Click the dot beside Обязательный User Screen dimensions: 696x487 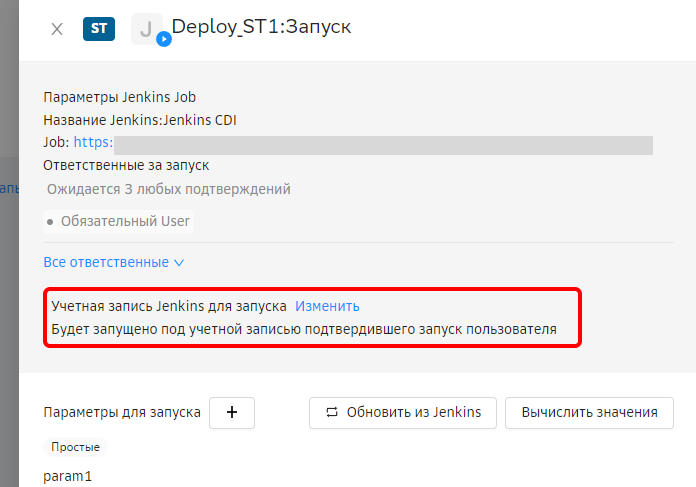pyautogui.click(x=50, y=221)
